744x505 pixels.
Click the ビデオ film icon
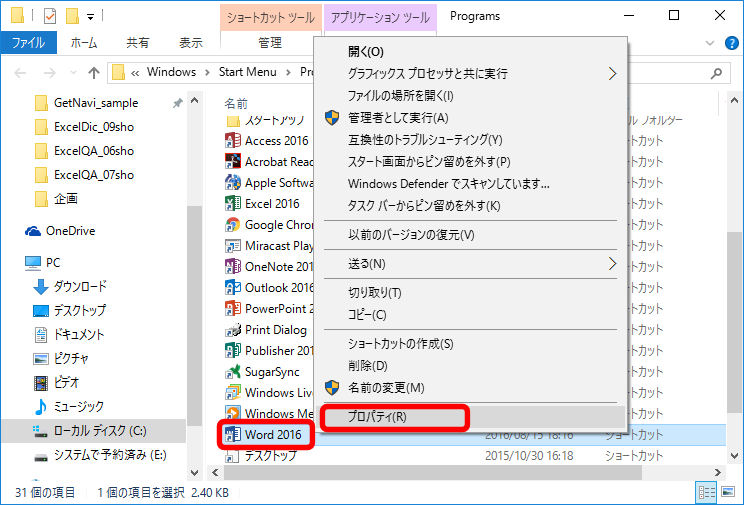41,383
